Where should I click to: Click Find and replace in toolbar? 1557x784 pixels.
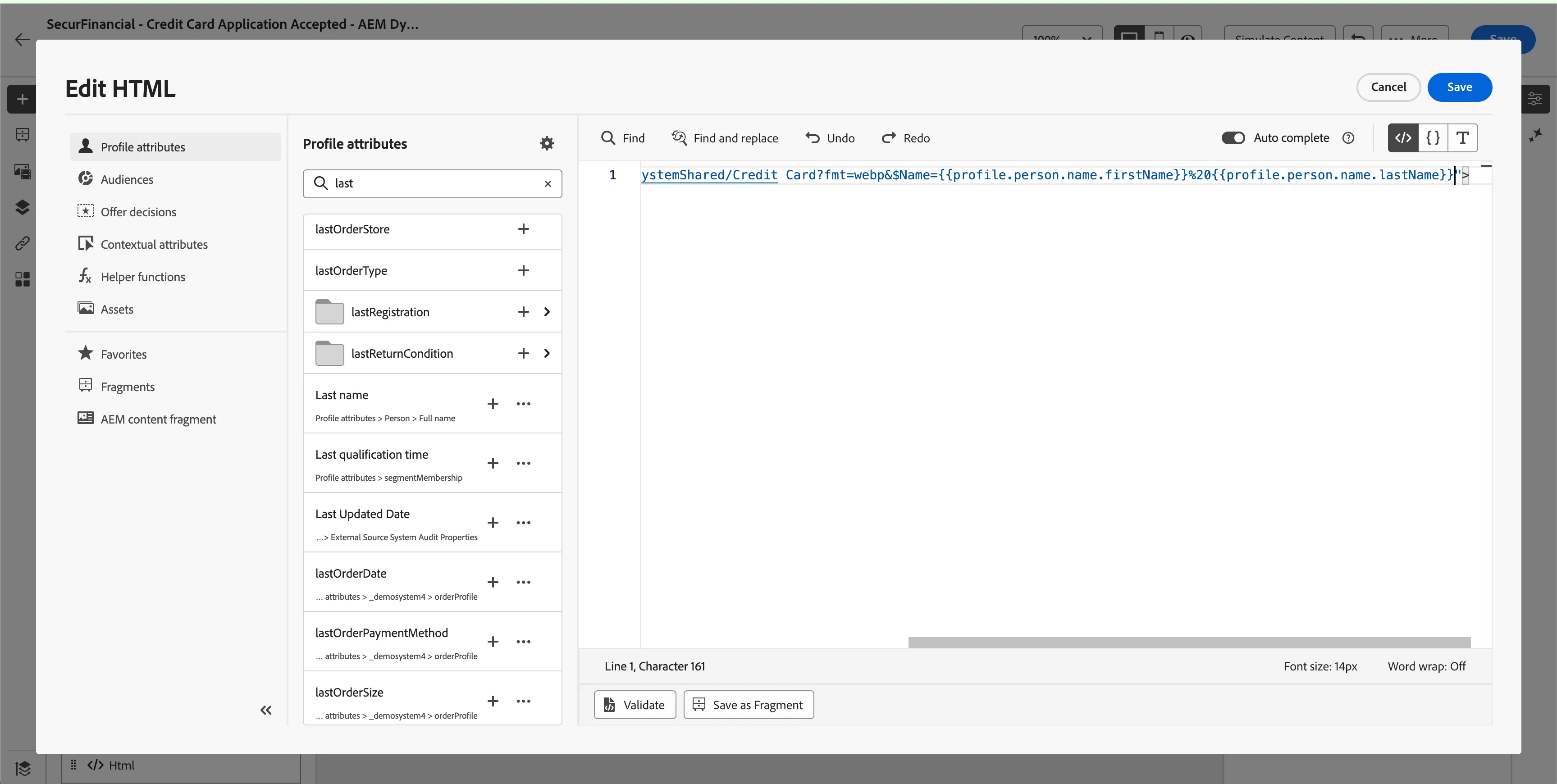725,138
